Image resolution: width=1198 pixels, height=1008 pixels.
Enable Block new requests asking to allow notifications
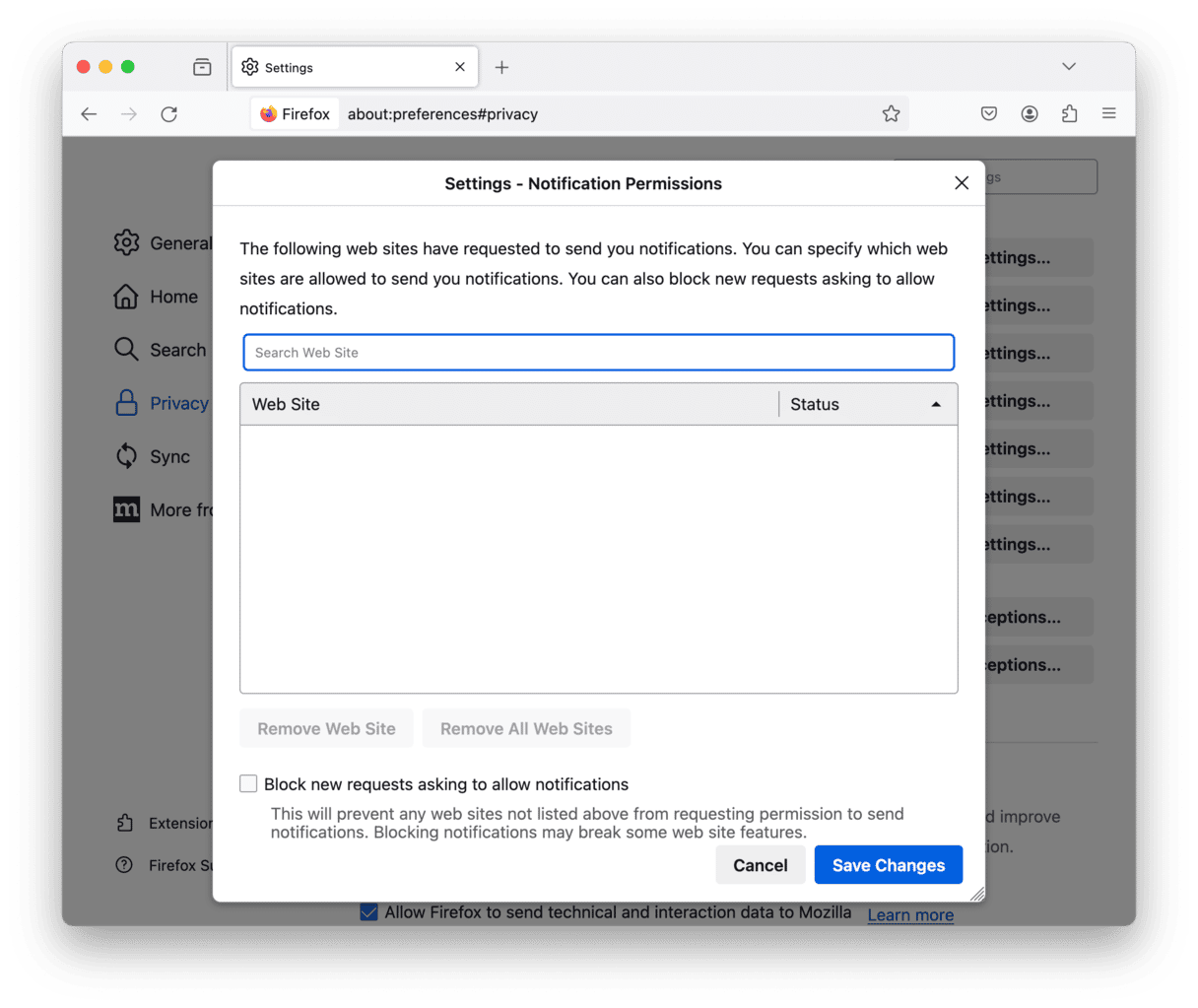pos(249,784)
